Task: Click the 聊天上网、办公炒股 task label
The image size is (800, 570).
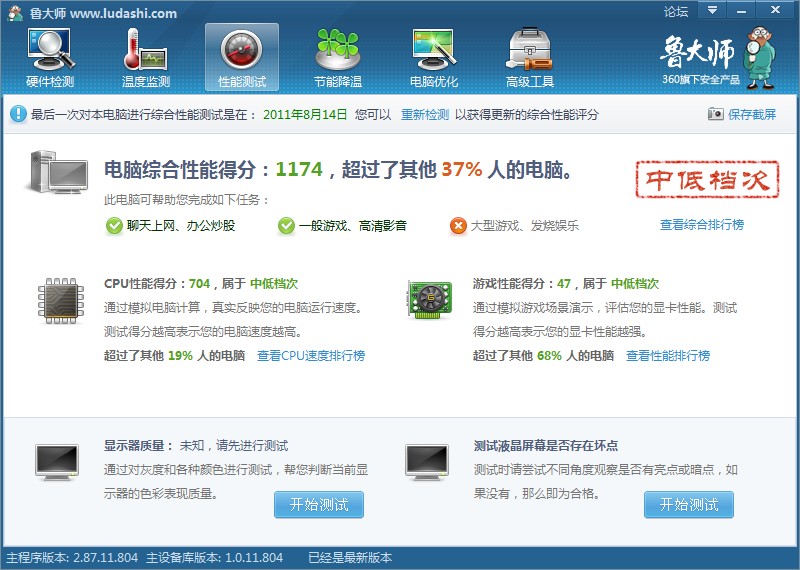Action: pos(181,225)
